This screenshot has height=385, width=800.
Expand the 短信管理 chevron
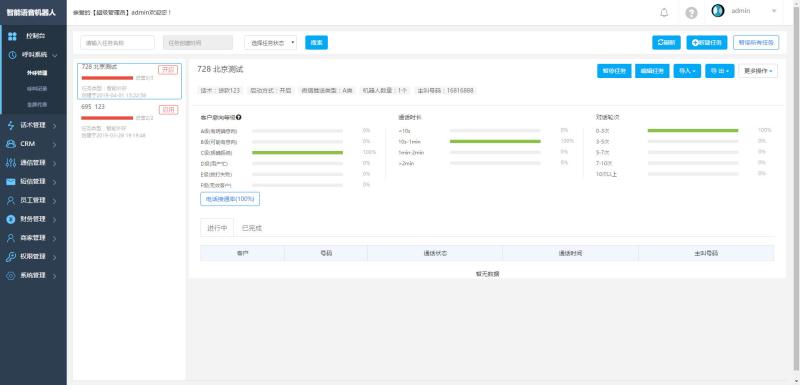pyautogui.click(x=55, y=182)
